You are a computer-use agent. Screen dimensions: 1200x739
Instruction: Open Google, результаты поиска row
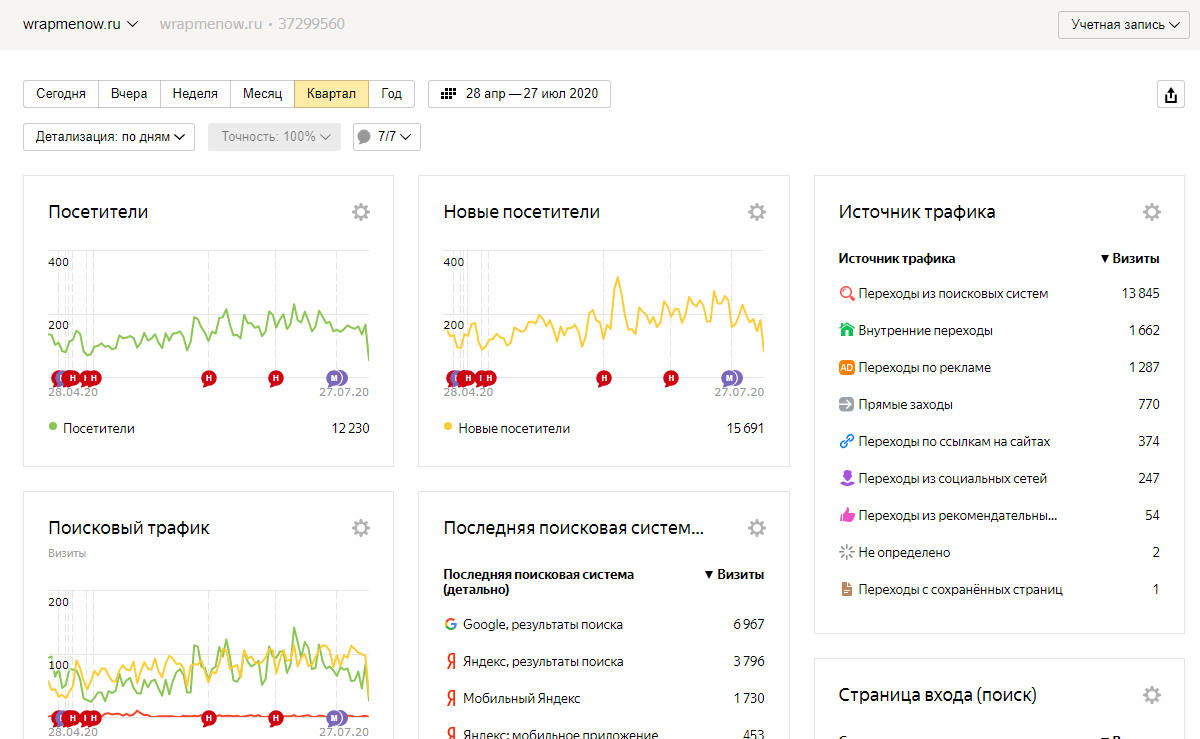[604, 624]
